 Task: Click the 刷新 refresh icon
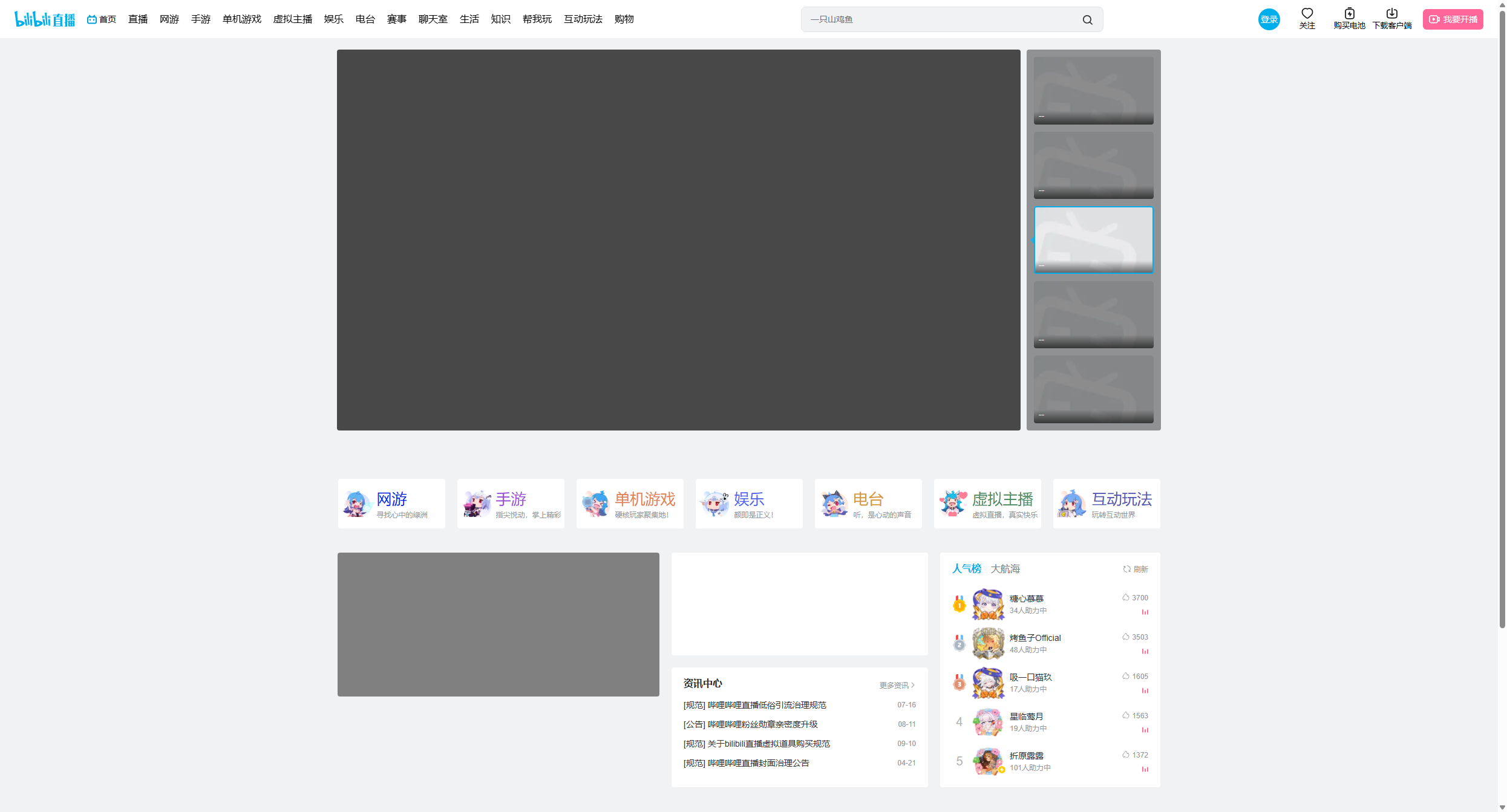coord(1126,569)
